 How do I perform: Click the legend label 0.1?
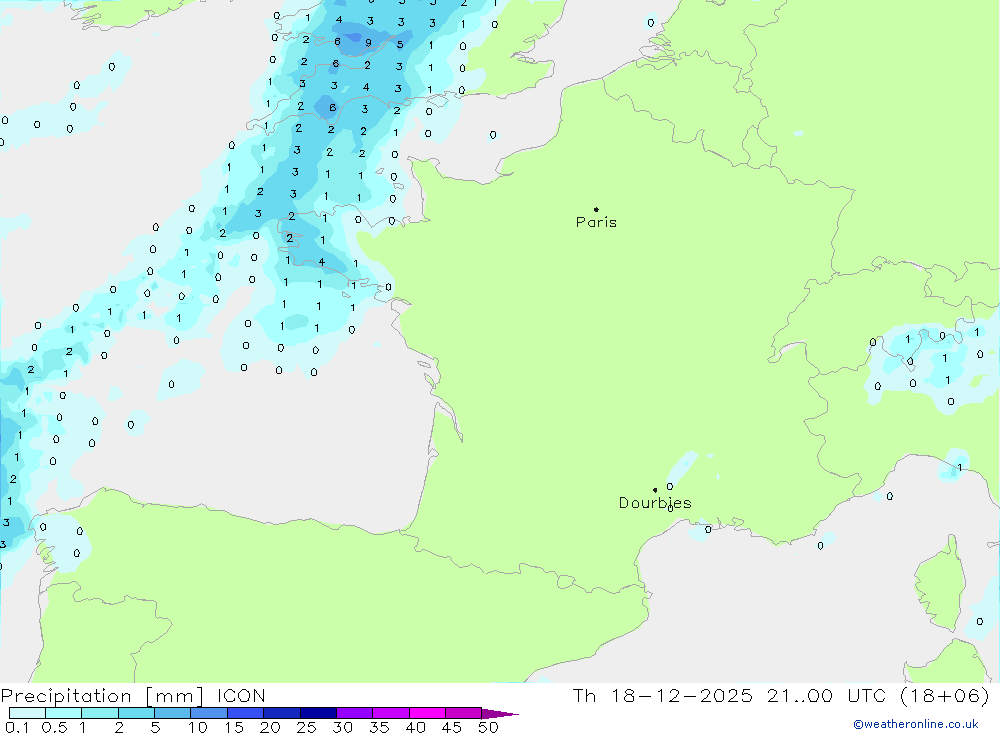point(17,727)
